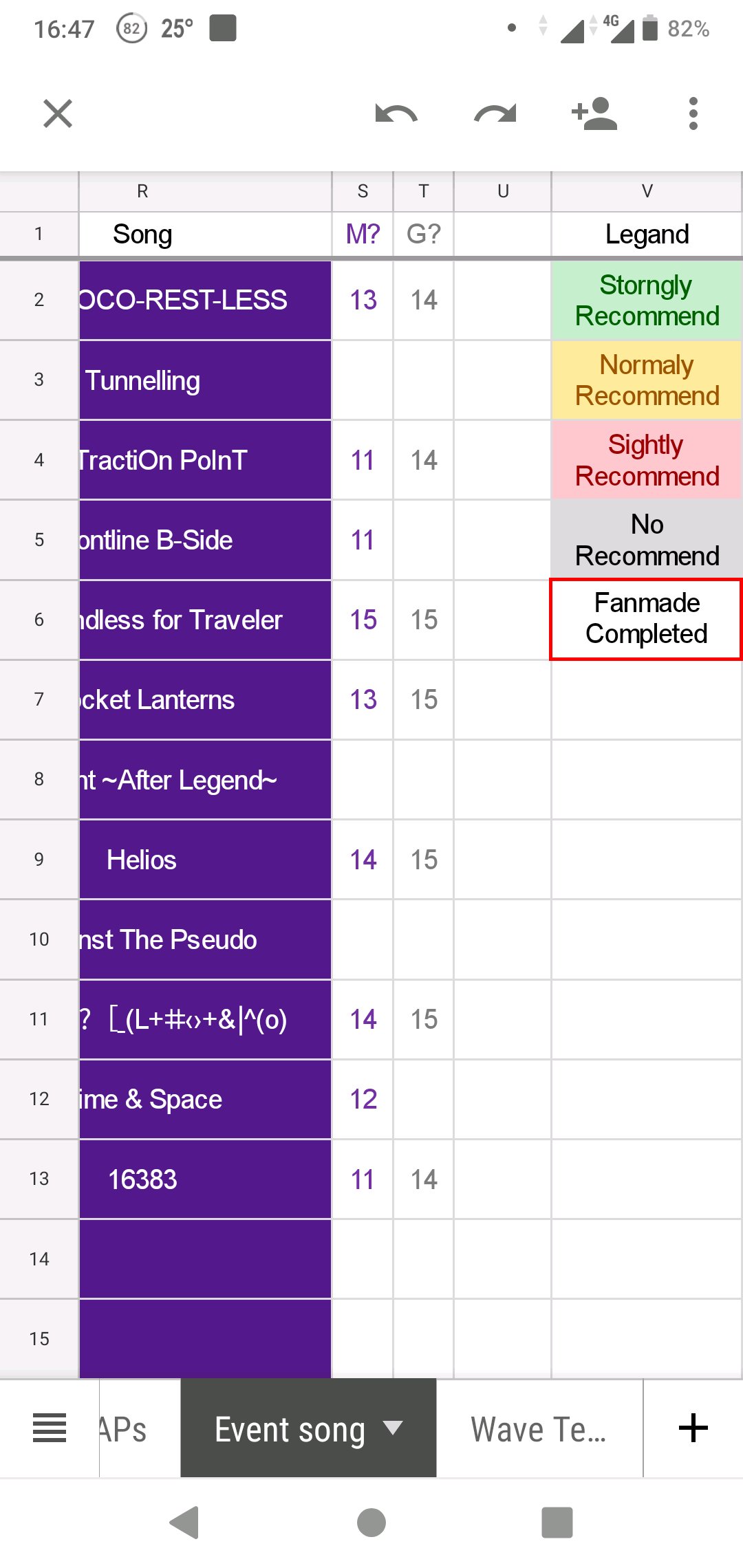
Task: Open the three-dot overflow menu
Action: click(693, 113)
